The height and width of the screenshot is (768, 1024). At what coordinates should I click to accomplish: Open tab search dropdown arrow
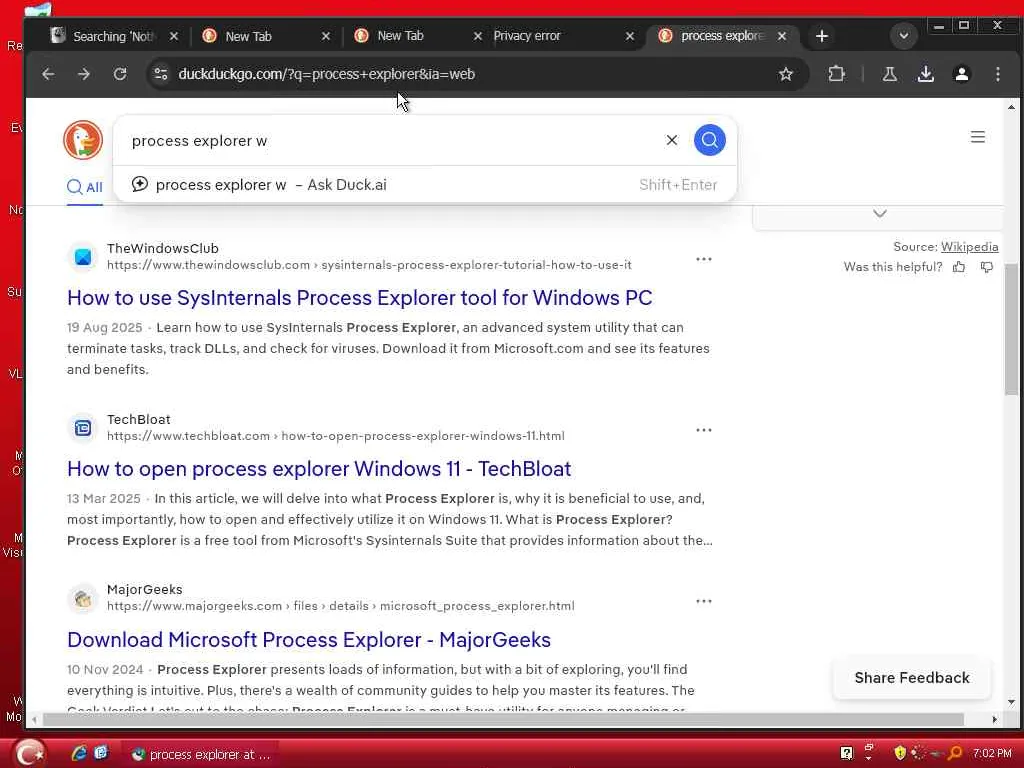[x=904, y=36]
